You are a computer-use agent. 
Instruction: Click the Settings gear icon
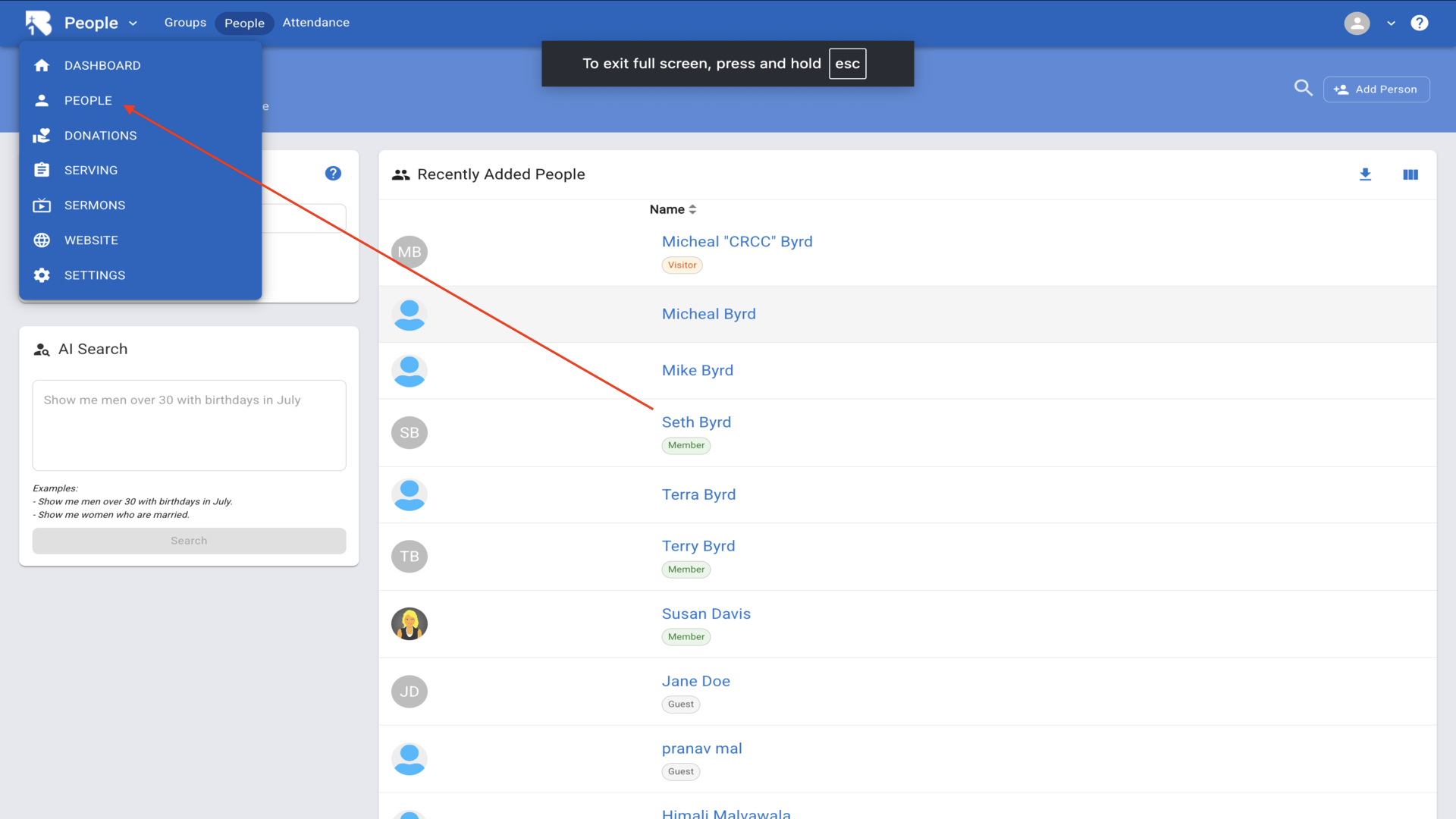click(x=42, y=275)
